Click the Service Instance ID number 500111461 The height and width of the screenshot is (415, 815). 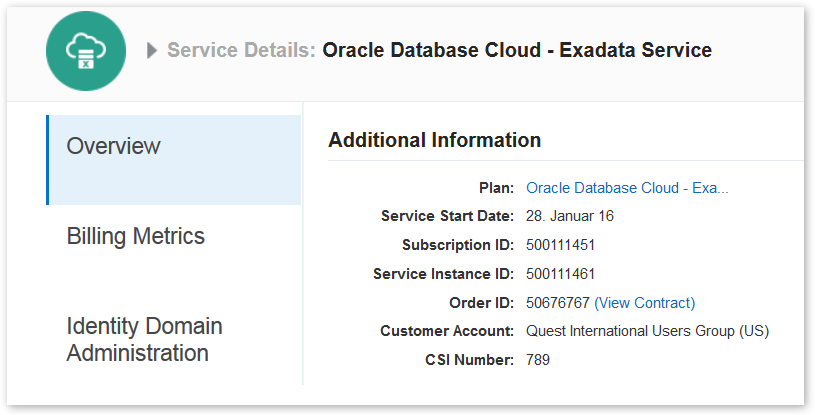coord(561,273)
